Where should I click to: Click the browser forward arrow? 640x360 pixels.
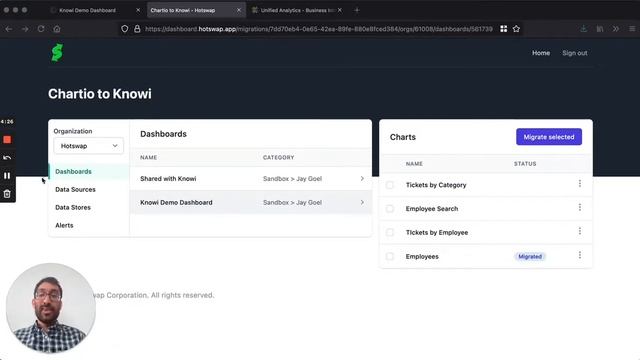click(25, 29)
